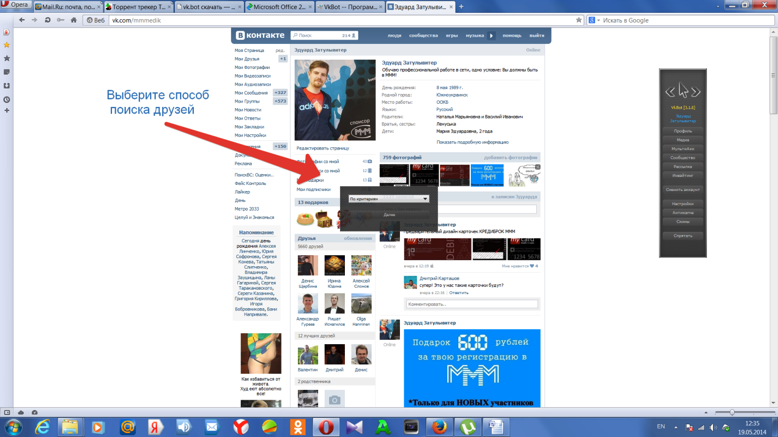Click VkBot Медиа button
The image size is (778, 437).
(x=683, y=140)
